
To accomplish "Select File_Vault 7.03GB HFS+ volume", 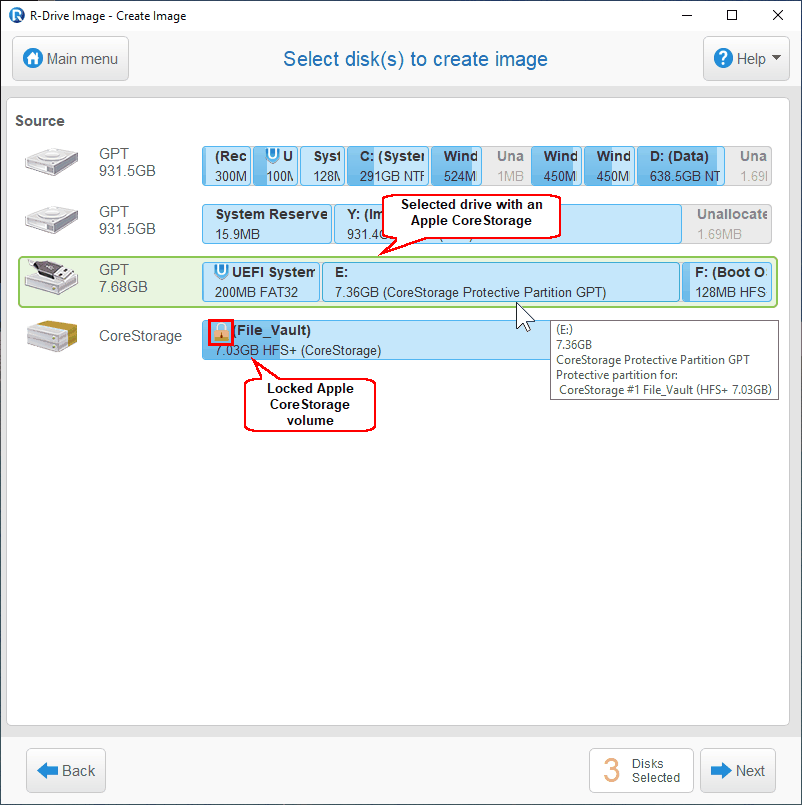I will [x=376, y=340].
